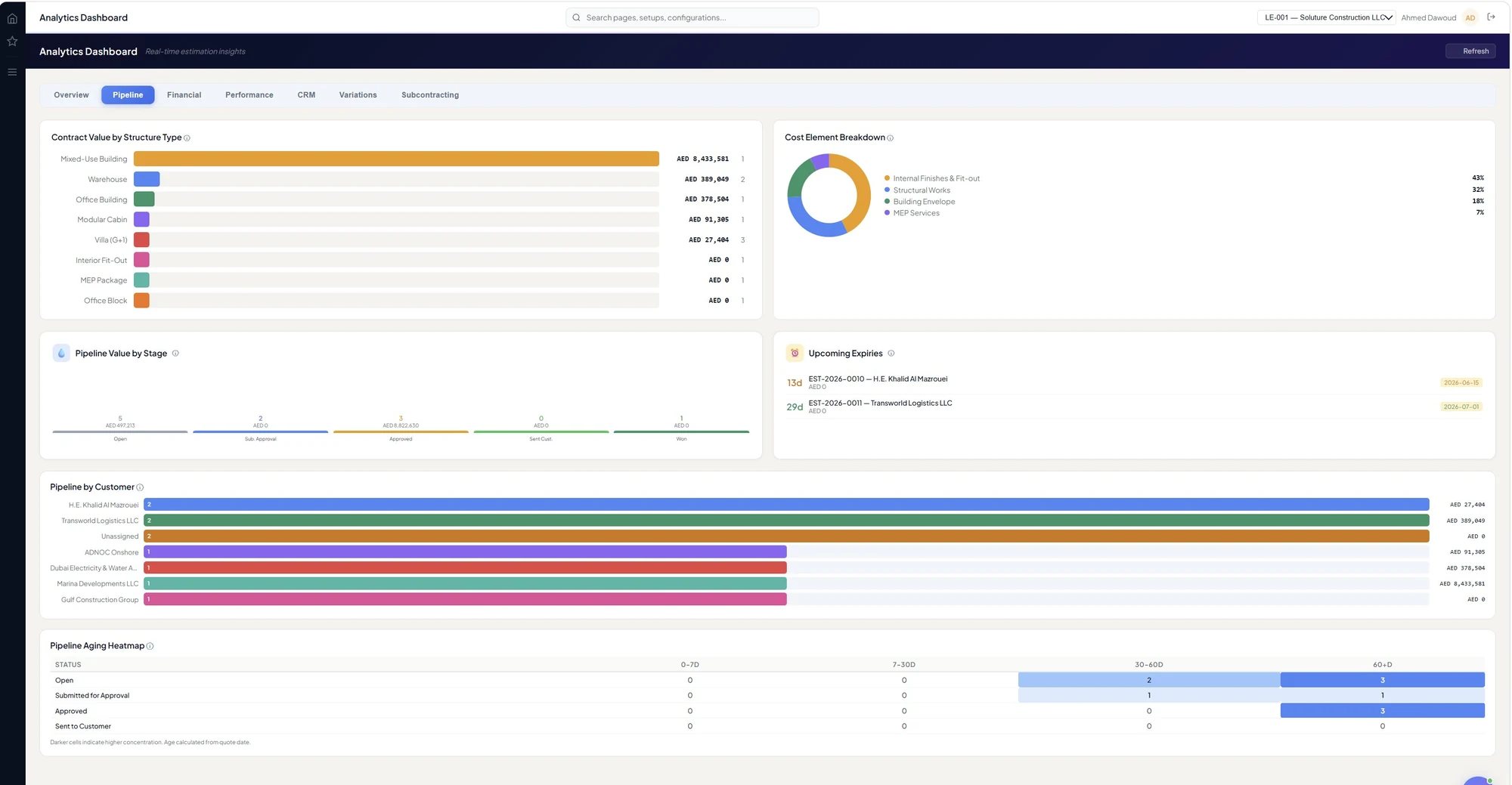Select the Pipeline tab

pyautogui.click(x=128, y=95)
